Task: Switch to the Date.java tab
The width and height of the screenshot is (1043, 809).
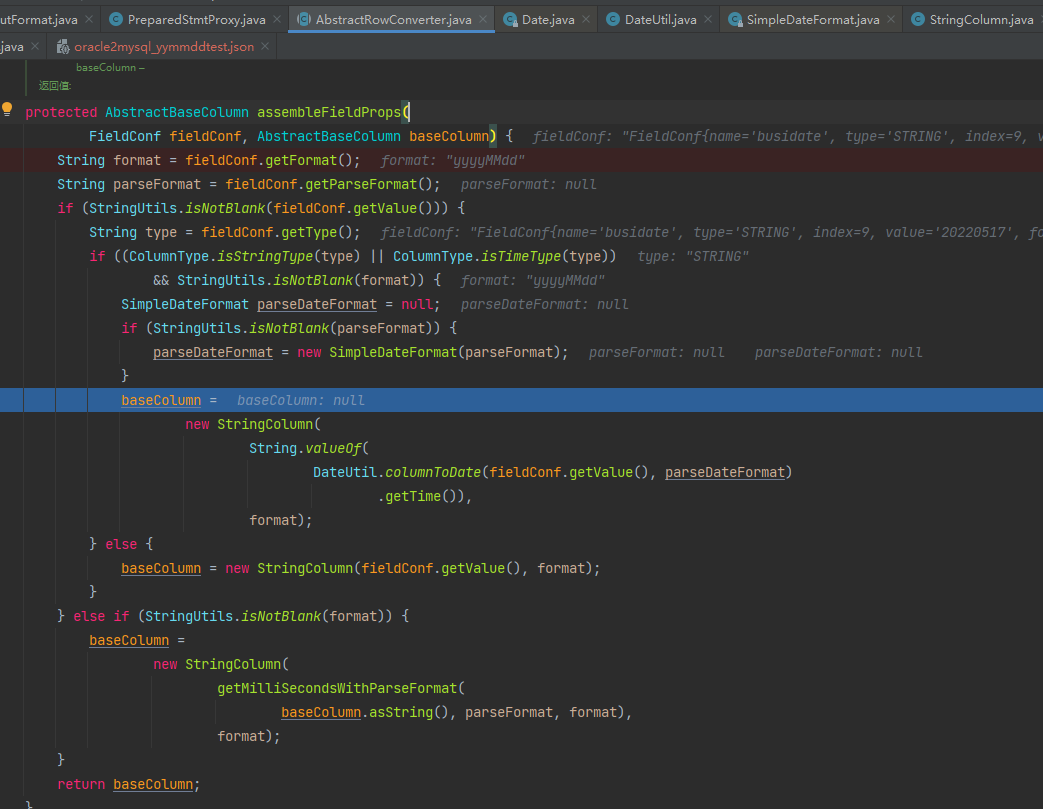Action: point(548,20)
